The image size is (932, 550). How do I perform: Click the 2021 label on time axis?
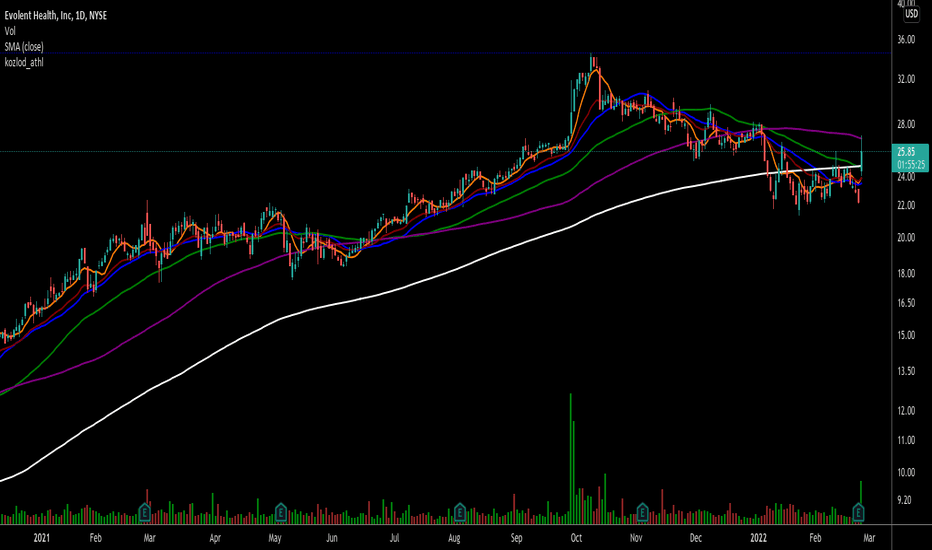pos(42,538)
